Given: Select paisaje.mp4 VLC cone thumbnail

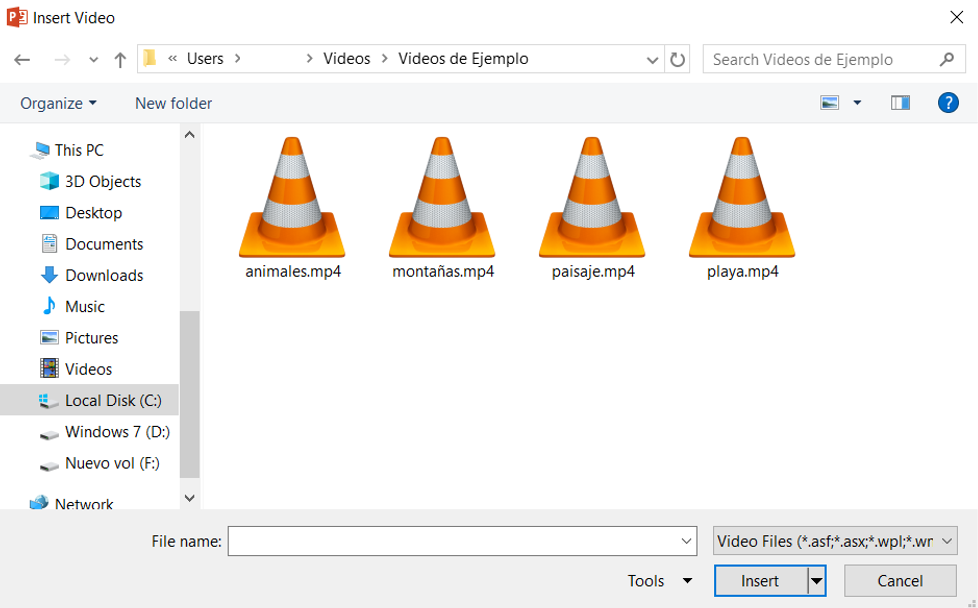Looking at the screenshot, I should pos(592,197).
